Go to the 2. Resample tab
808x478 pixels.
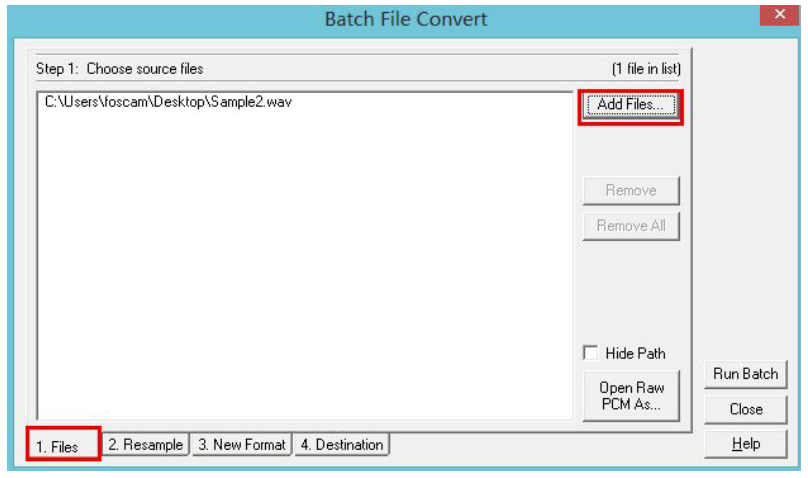click(146, 444)
